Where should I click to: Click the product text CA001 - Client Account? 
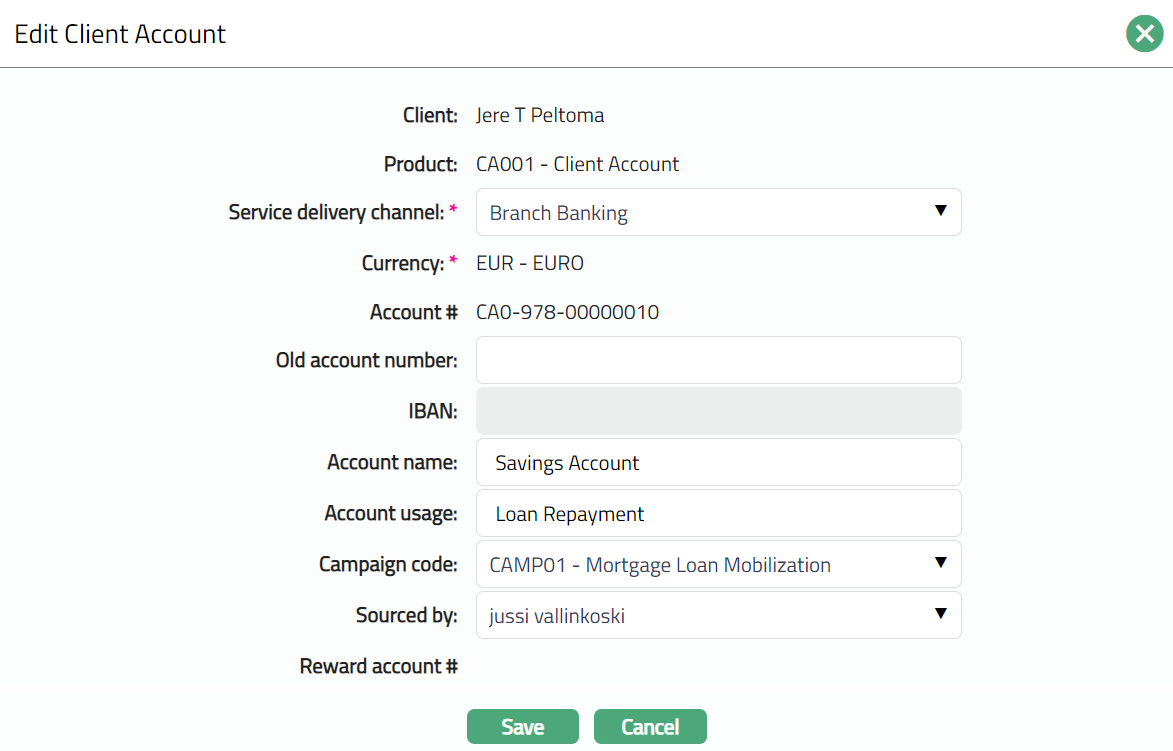tap(577, 164)
